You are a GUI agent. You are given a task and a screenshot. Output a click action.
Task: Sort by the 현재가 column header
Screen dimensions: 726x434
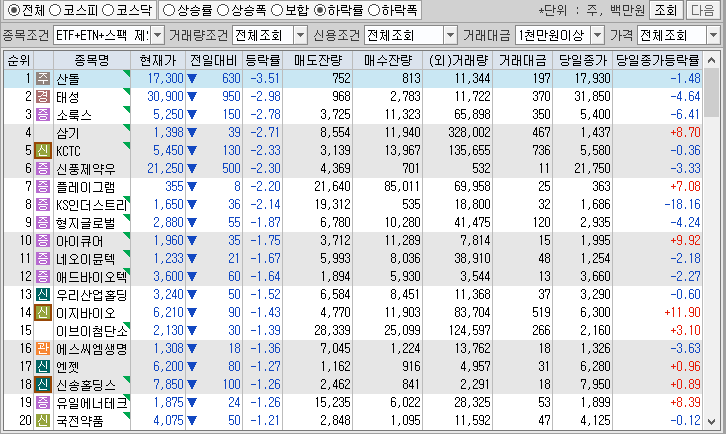pos(158,60)
